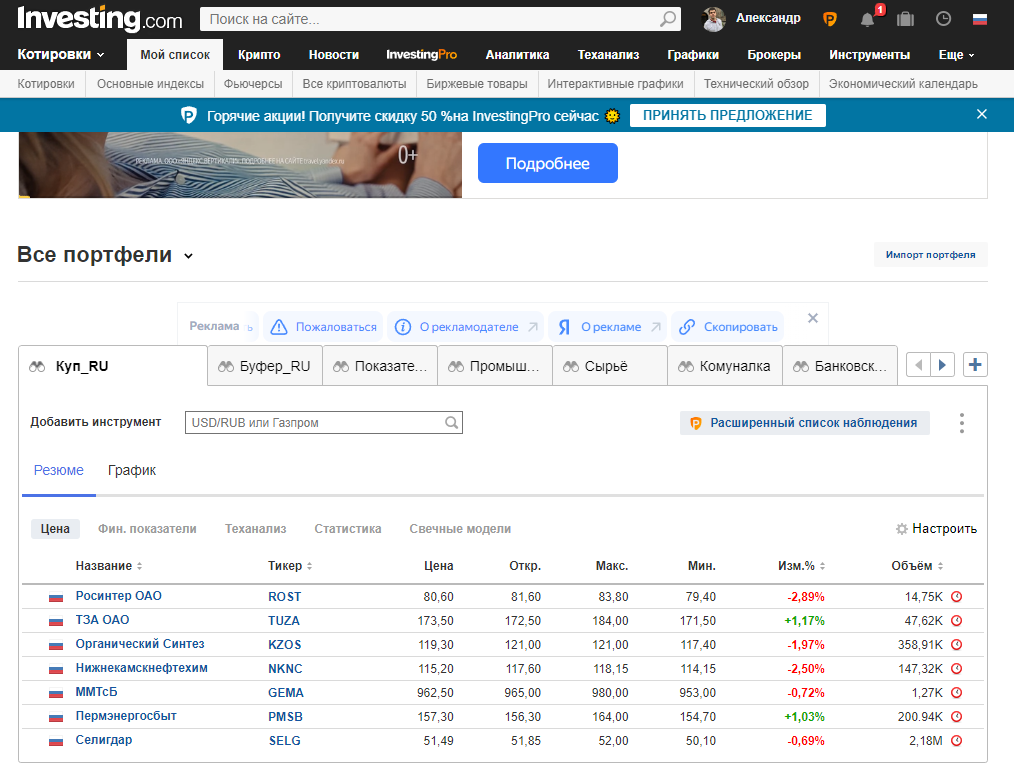The width and height of the screenshot is (1014, 784).
Task: Add new watchlist with plus button
Action: pyautogui.click(x=975, y=365)
